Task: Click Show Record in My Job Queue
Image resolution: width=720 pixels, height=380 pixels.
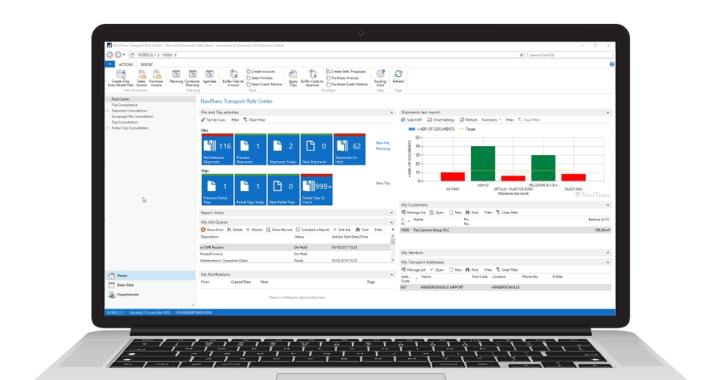Action: pos(279,229)
